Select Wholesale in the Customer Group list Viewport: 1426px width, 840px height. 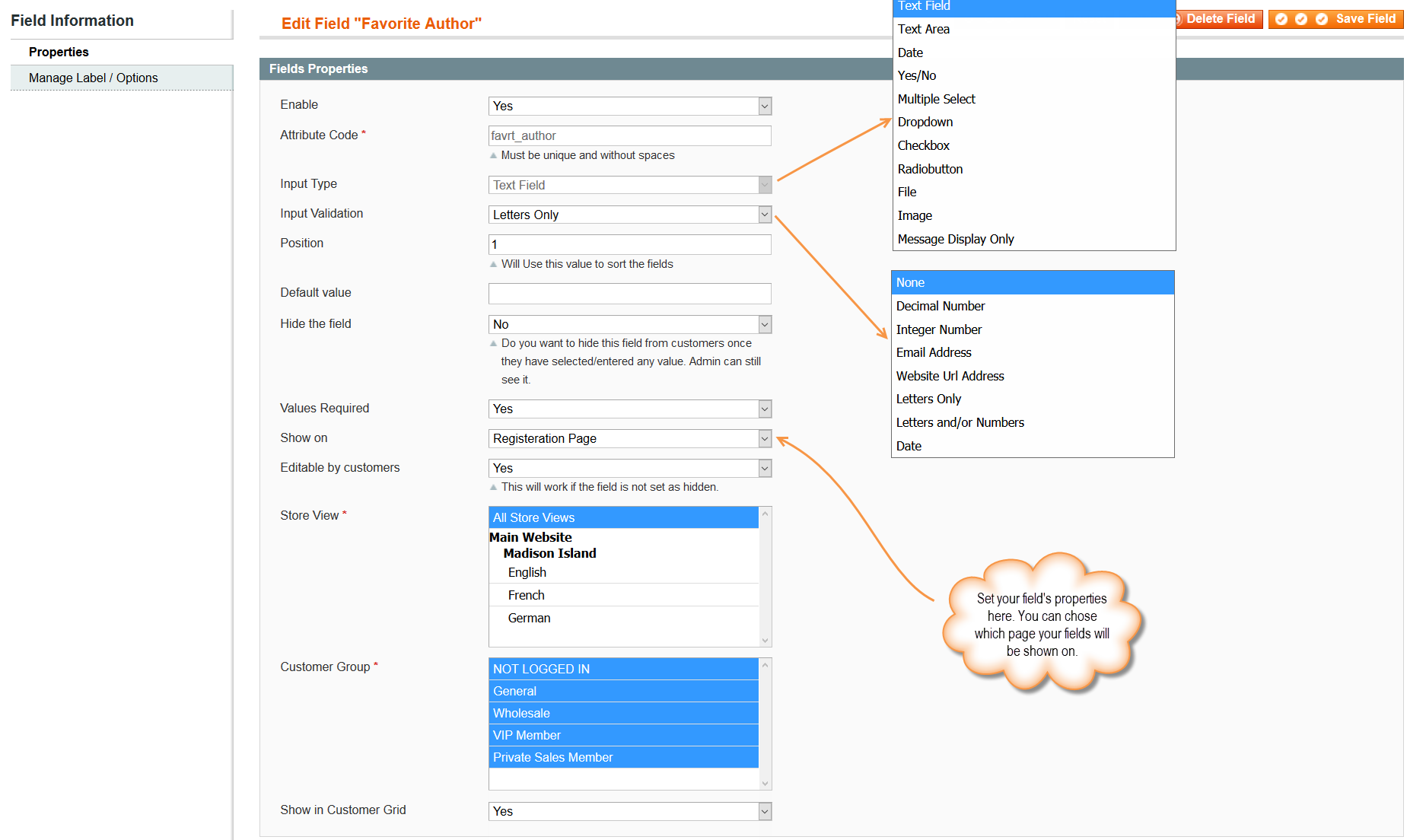[522, 713]
